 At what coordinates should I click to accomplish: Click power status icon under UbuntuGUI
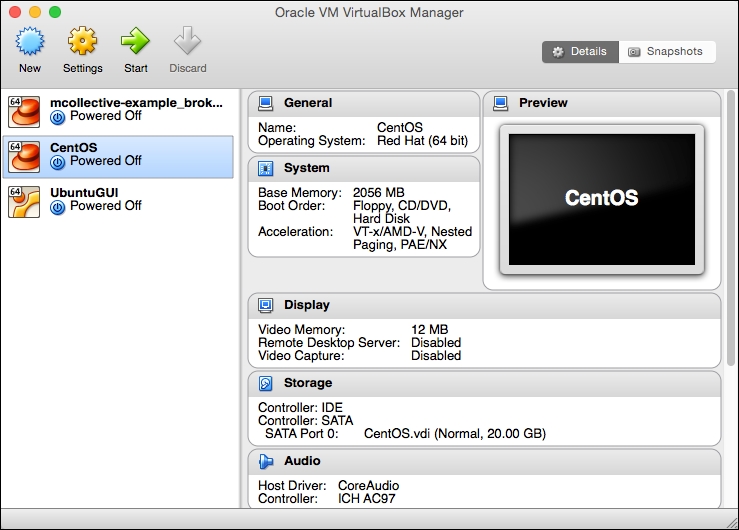point(57,207)
